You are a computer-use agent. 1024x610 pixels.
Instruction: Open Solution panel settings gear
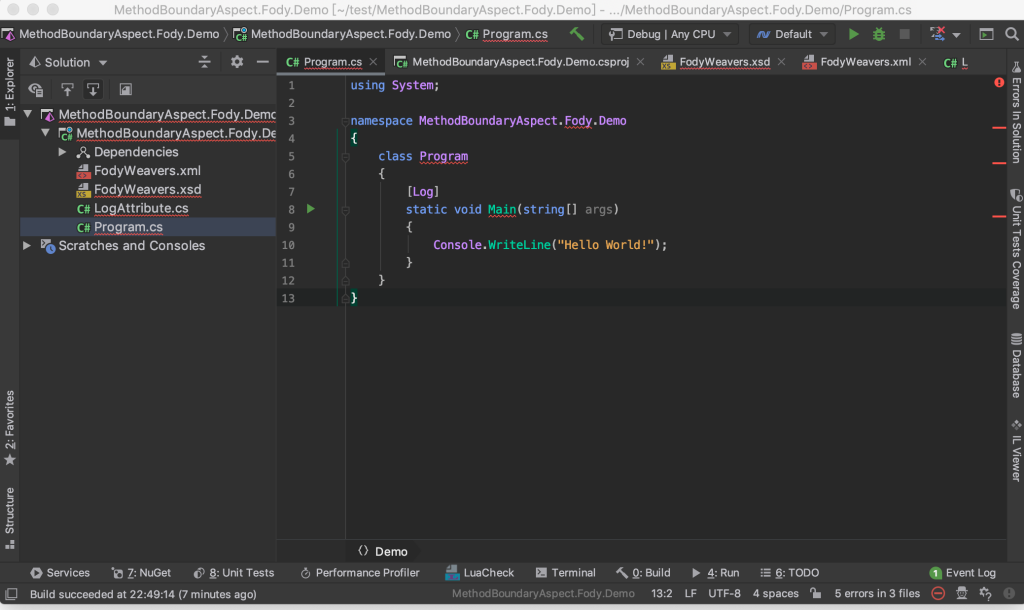tap(236, 62)
